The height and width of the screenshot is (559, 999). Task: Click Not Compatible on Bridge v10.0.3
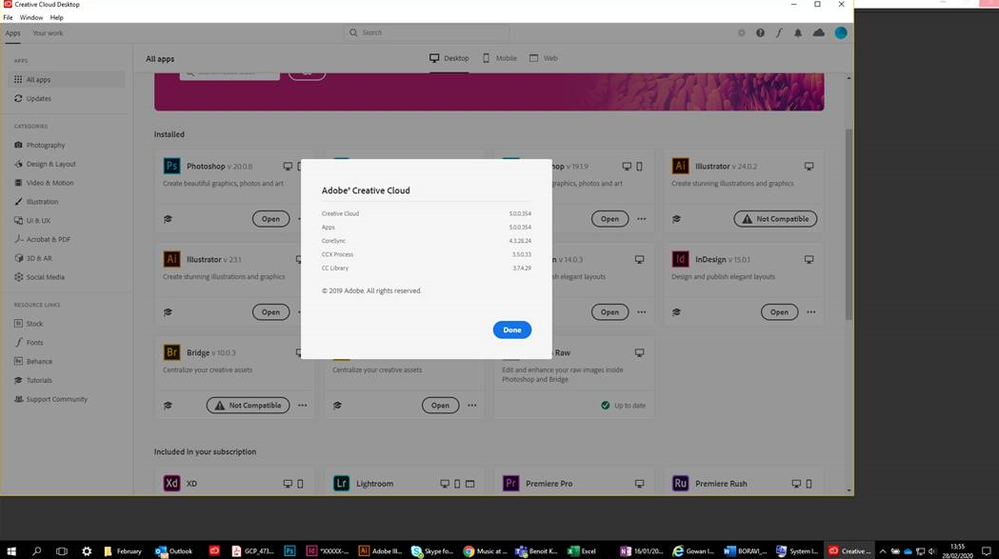[248, 405]
